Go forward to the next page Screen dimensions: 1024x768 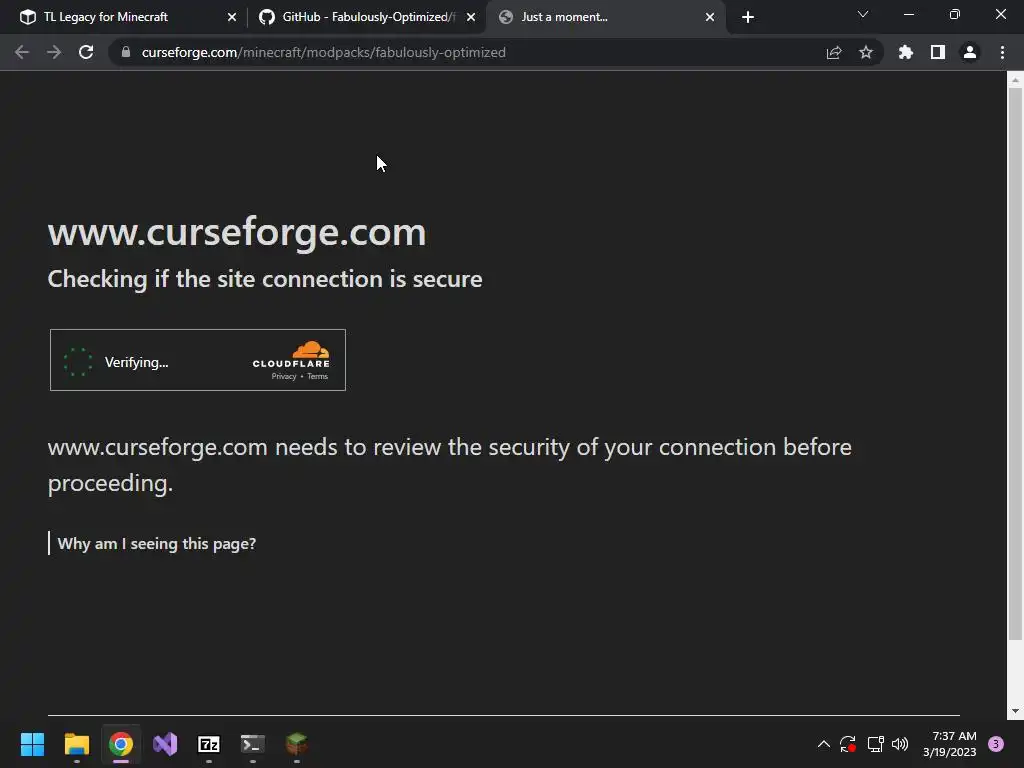click(54, 52)
